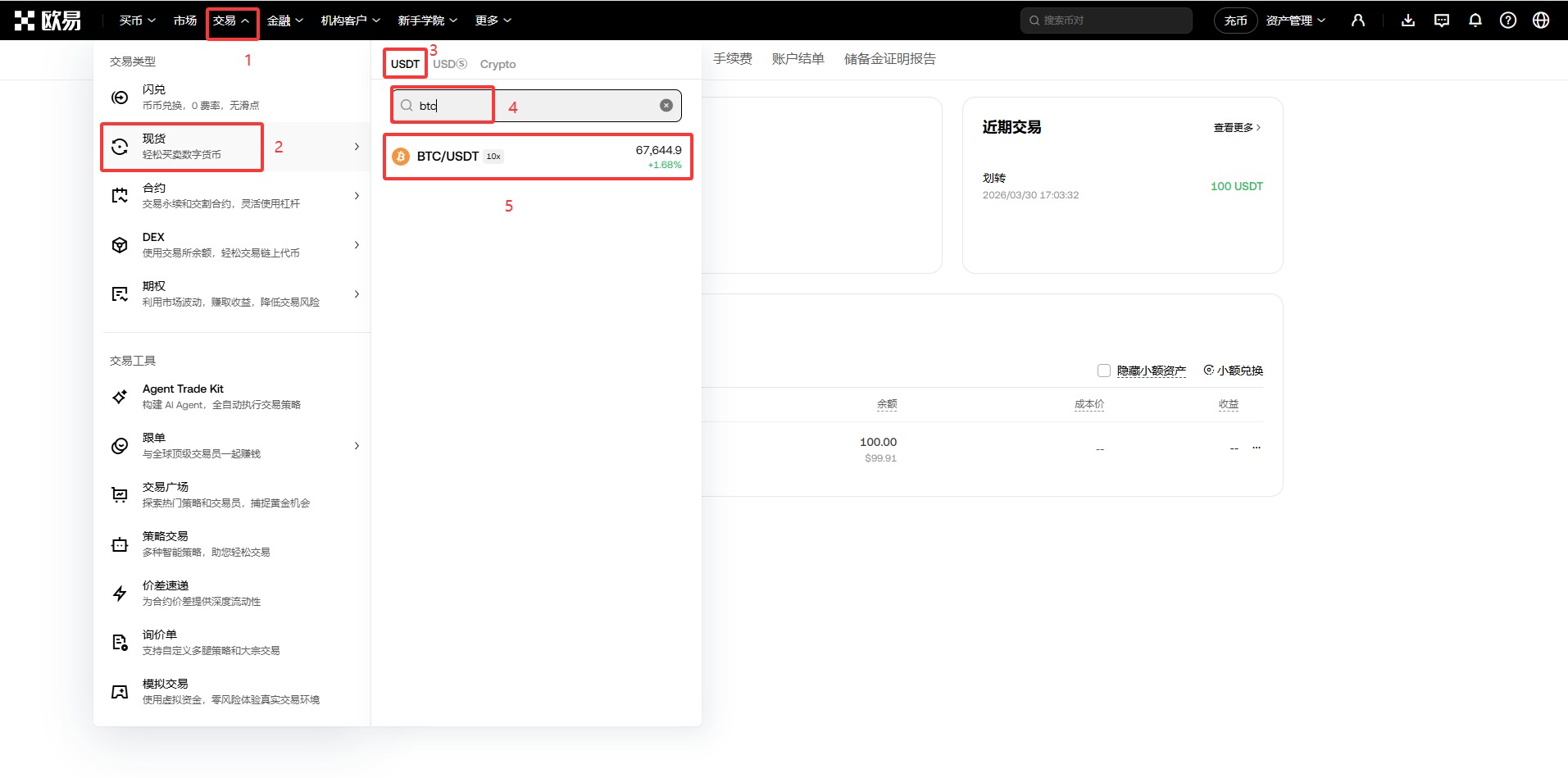Click the OKX 欧易 logo
Viewport: 1568px width, 778px height.
48,20
